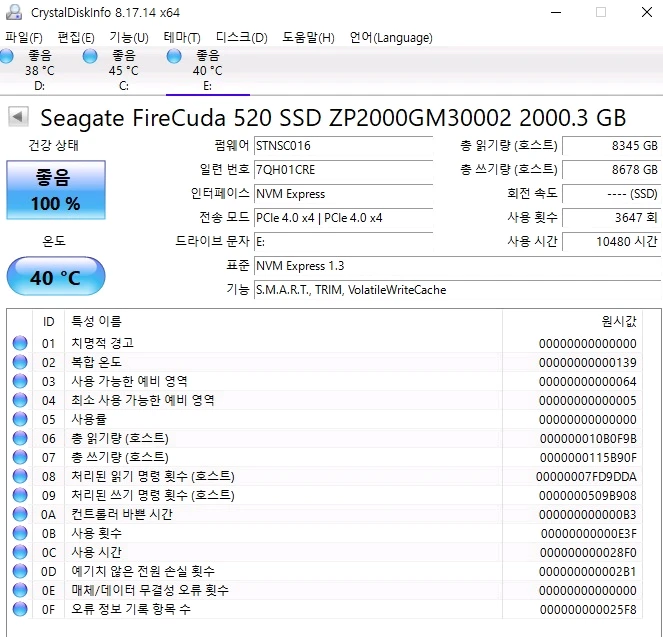Click status circle for attribute 01 치명적 경고
This screenshot has height=637, width=663.
[x=20, y=343]
